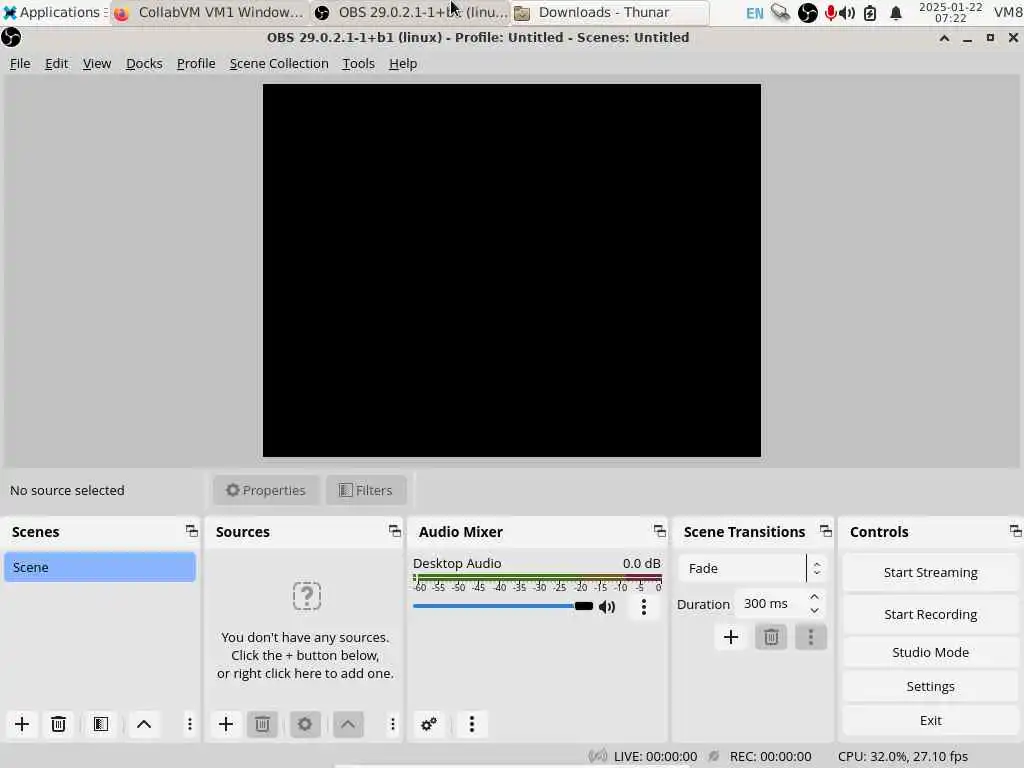Float the Audio Mixer dock
1024x768 pixels.
tap(660, 531)
